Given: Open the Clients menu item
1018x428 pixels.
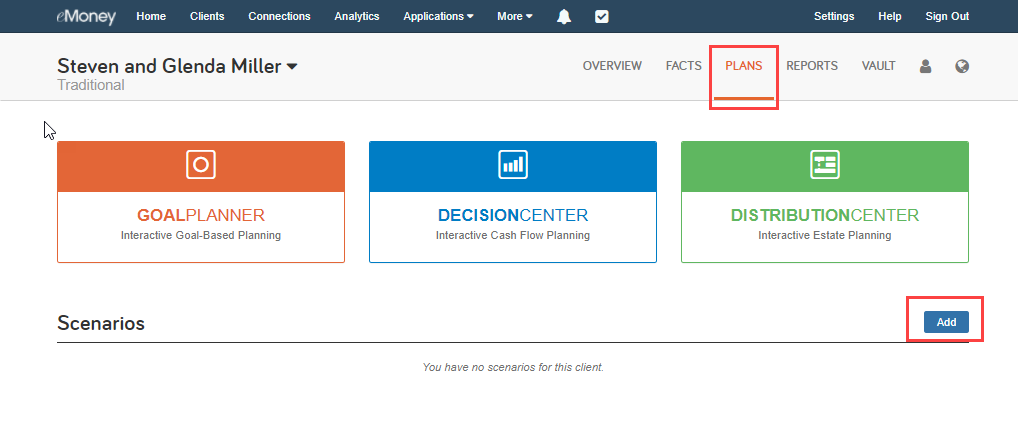Looking at the screenshot, I should [207, 16].
